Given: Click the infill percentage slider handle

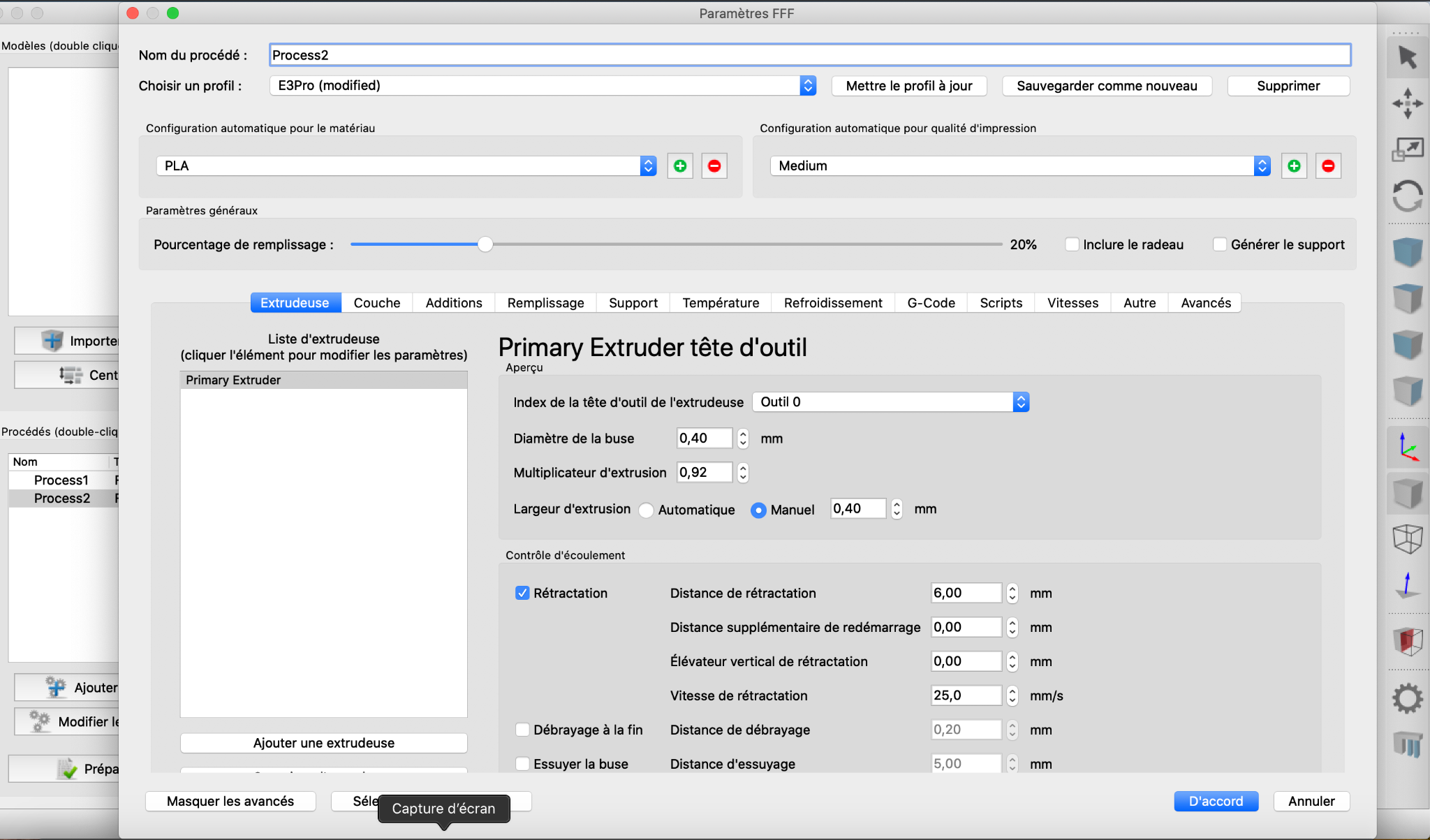Looking at the screenshot, I should click(485, 244).
